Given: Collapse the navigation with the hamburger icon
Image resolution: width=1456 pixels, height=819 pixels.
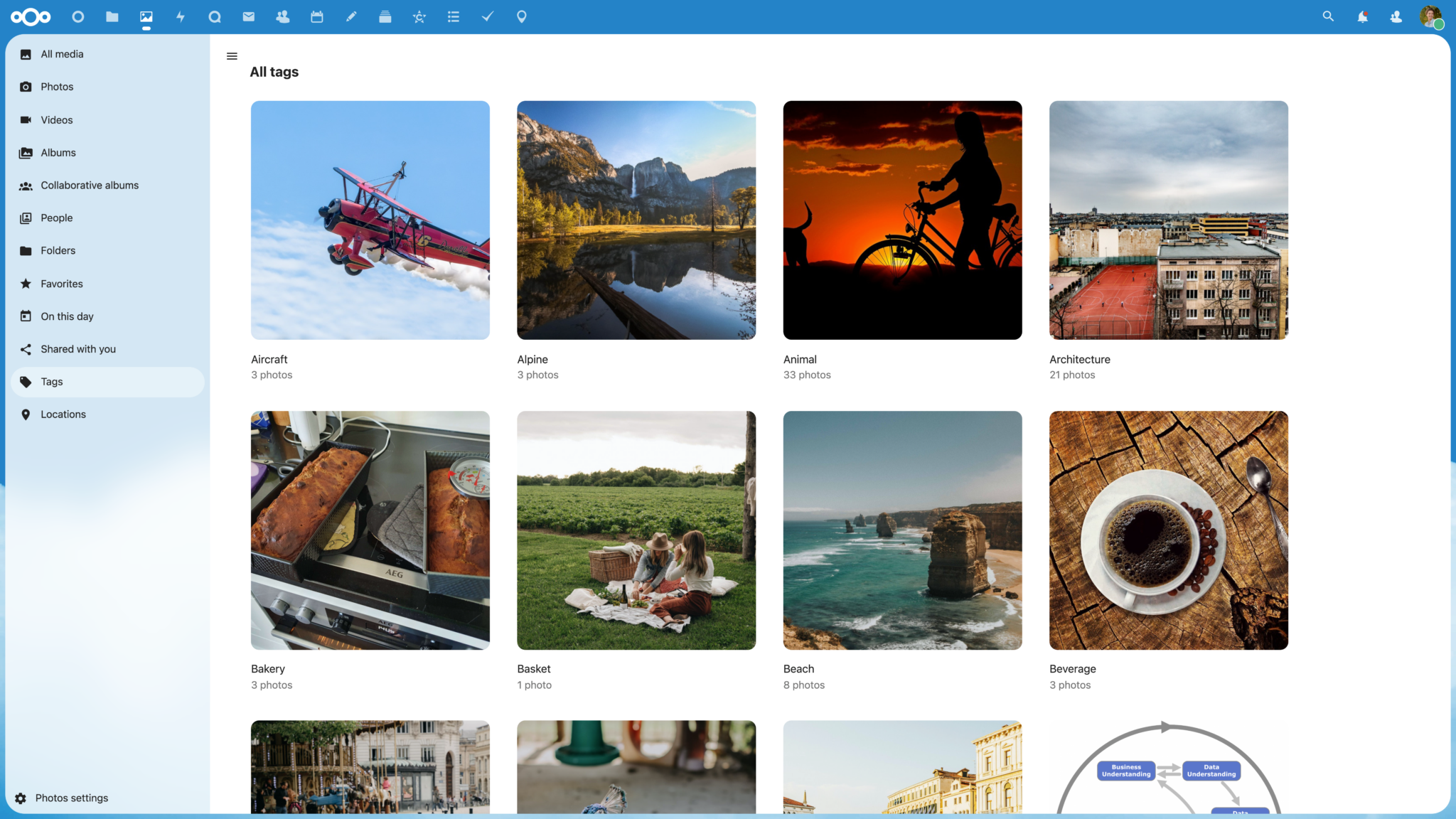Looking at the screenshot, I should pos(232,55).
